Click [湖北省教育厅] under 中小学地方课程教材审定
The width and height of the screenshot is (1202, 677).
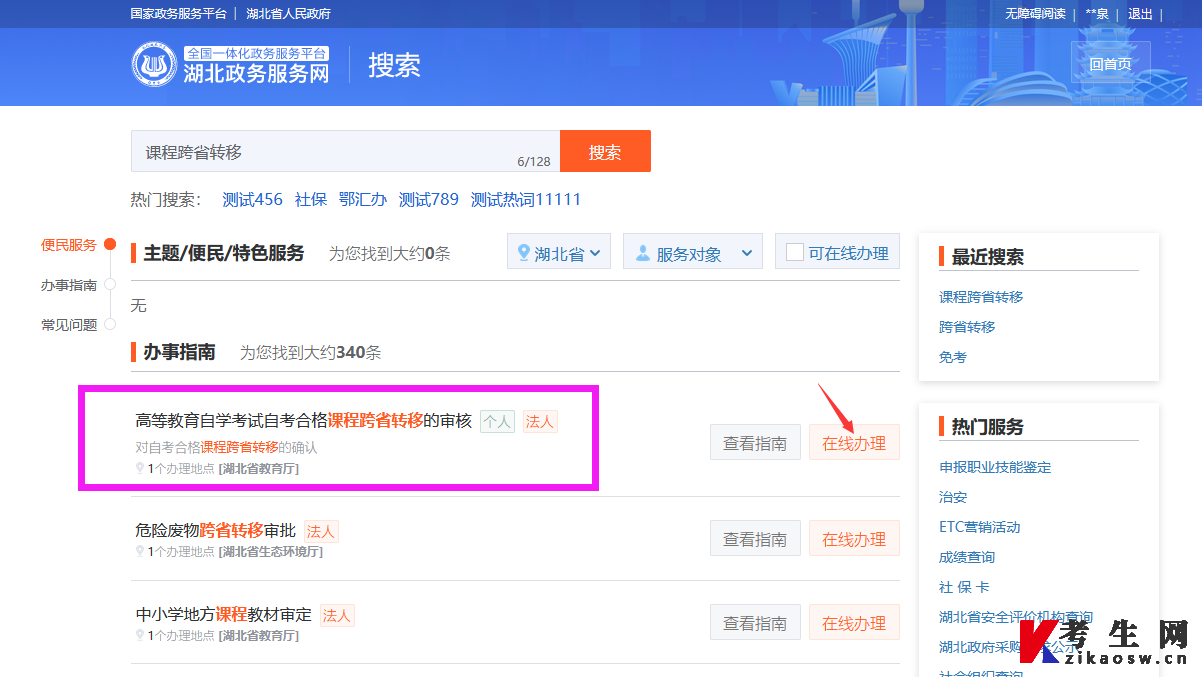(x=258, y=636)
